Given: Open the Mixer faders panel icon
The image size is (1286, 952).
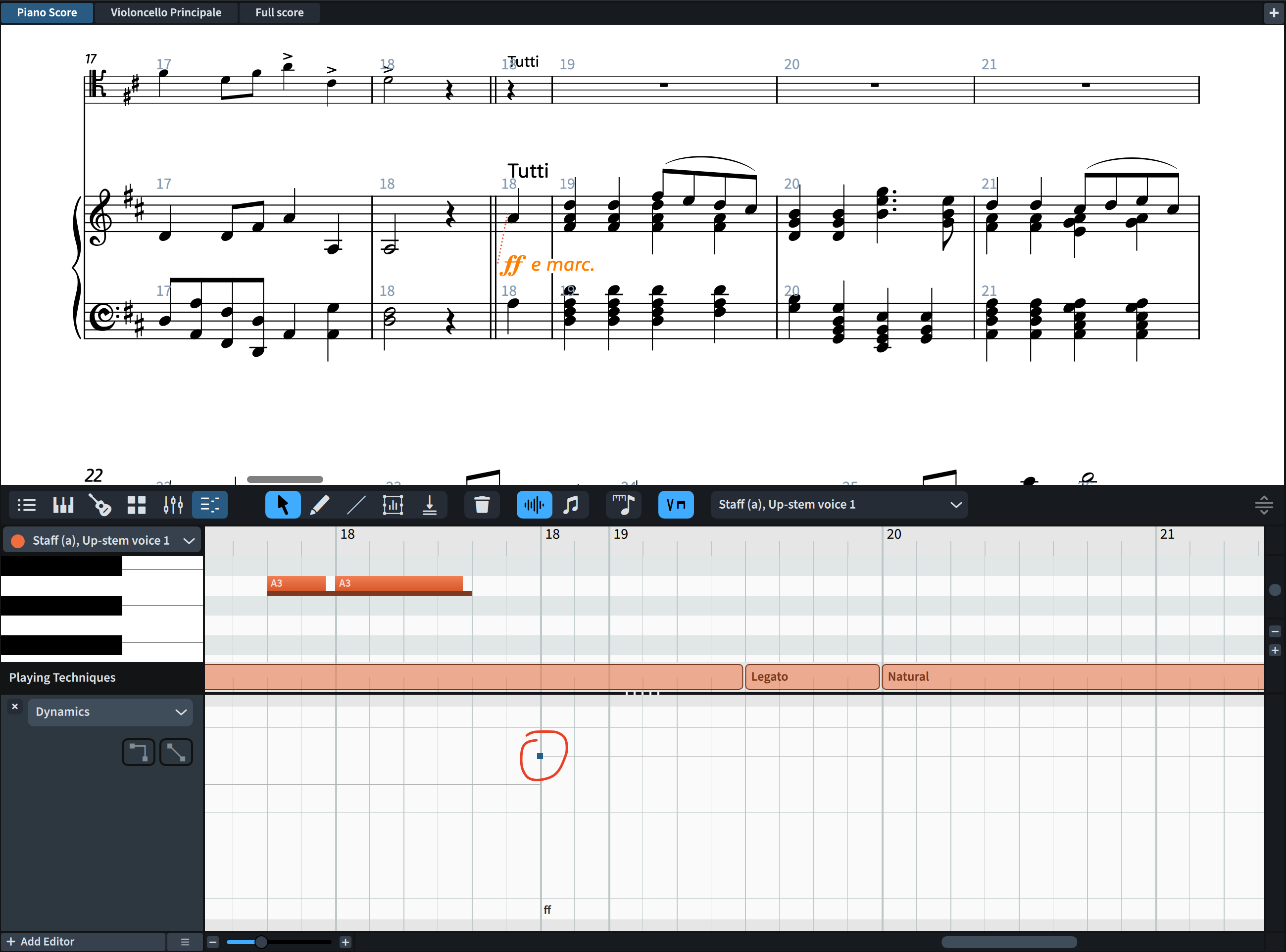Looking at the screenshot, I should coord(173,505).
